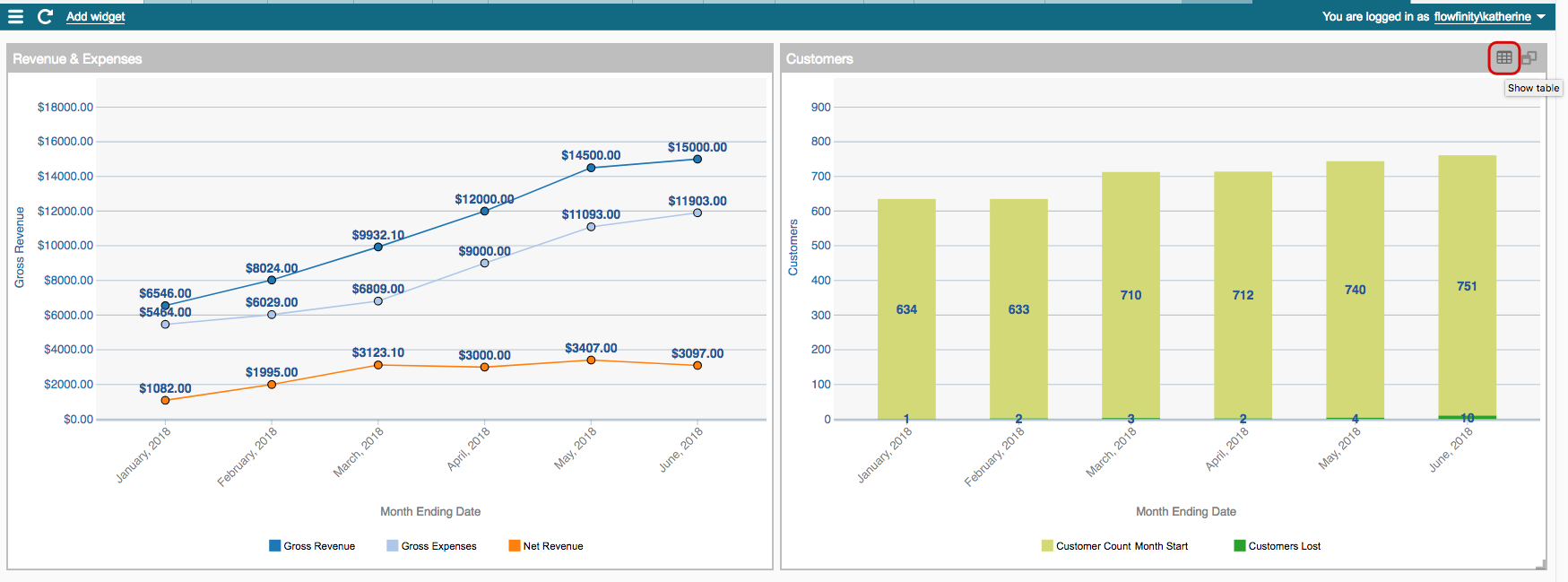Click the June 2018 bar showing 751
1568x582 pixels.
tap(1467, 286)
